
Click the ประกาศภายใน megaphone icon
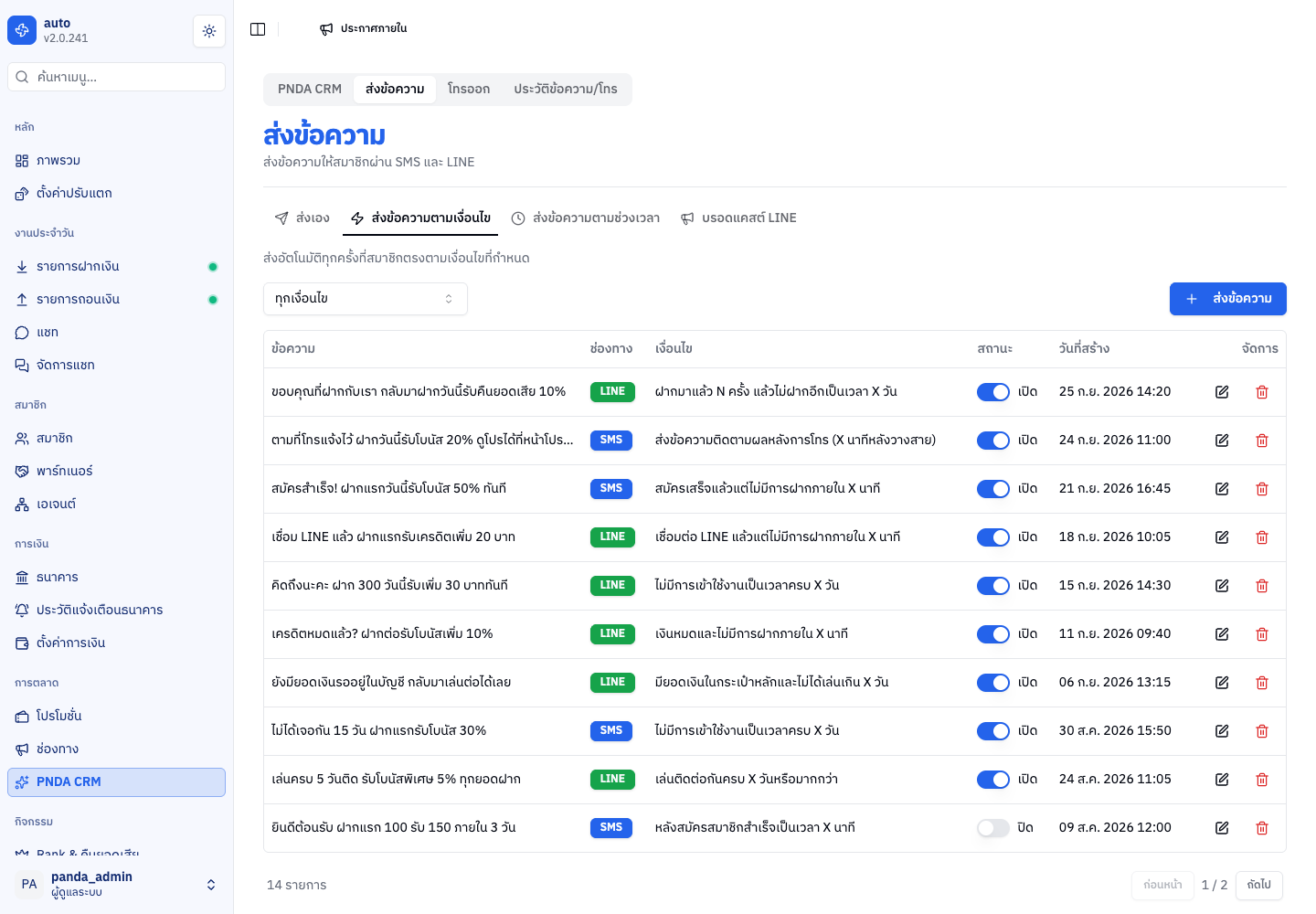pos(326,29)
